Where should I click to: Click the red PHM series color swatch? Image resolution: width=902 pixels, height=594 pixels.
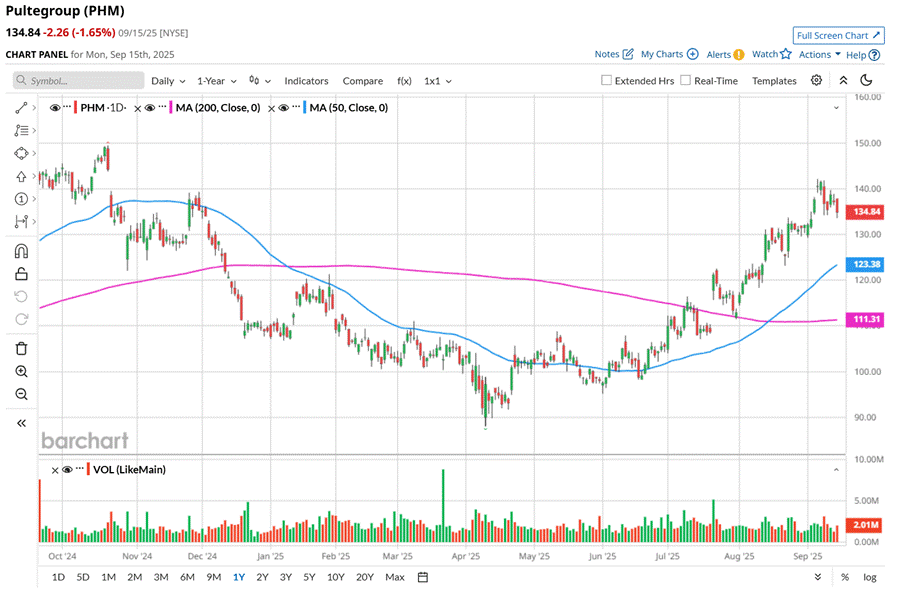pyautogui.click(x=75, y=108)
